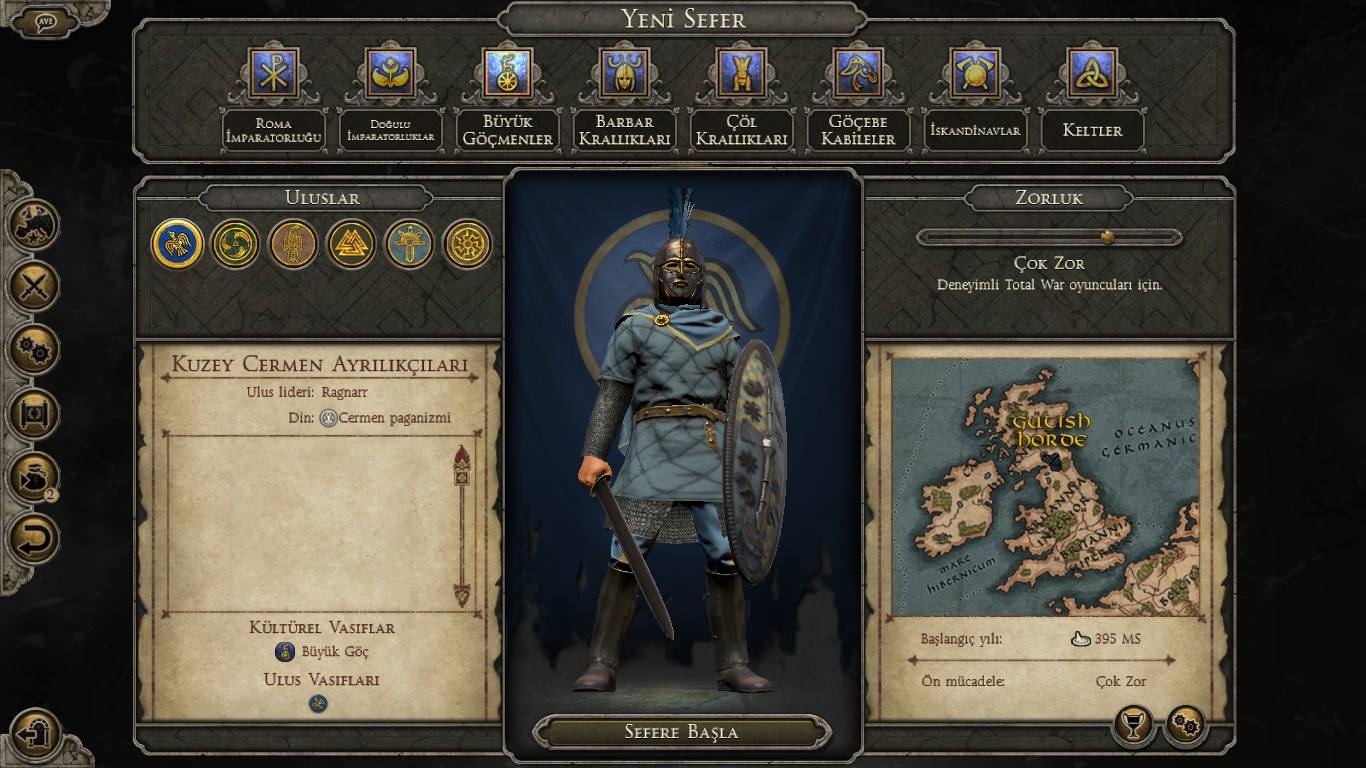Open the crossed swords battle icon in sidebar

[x=35, y=288]
